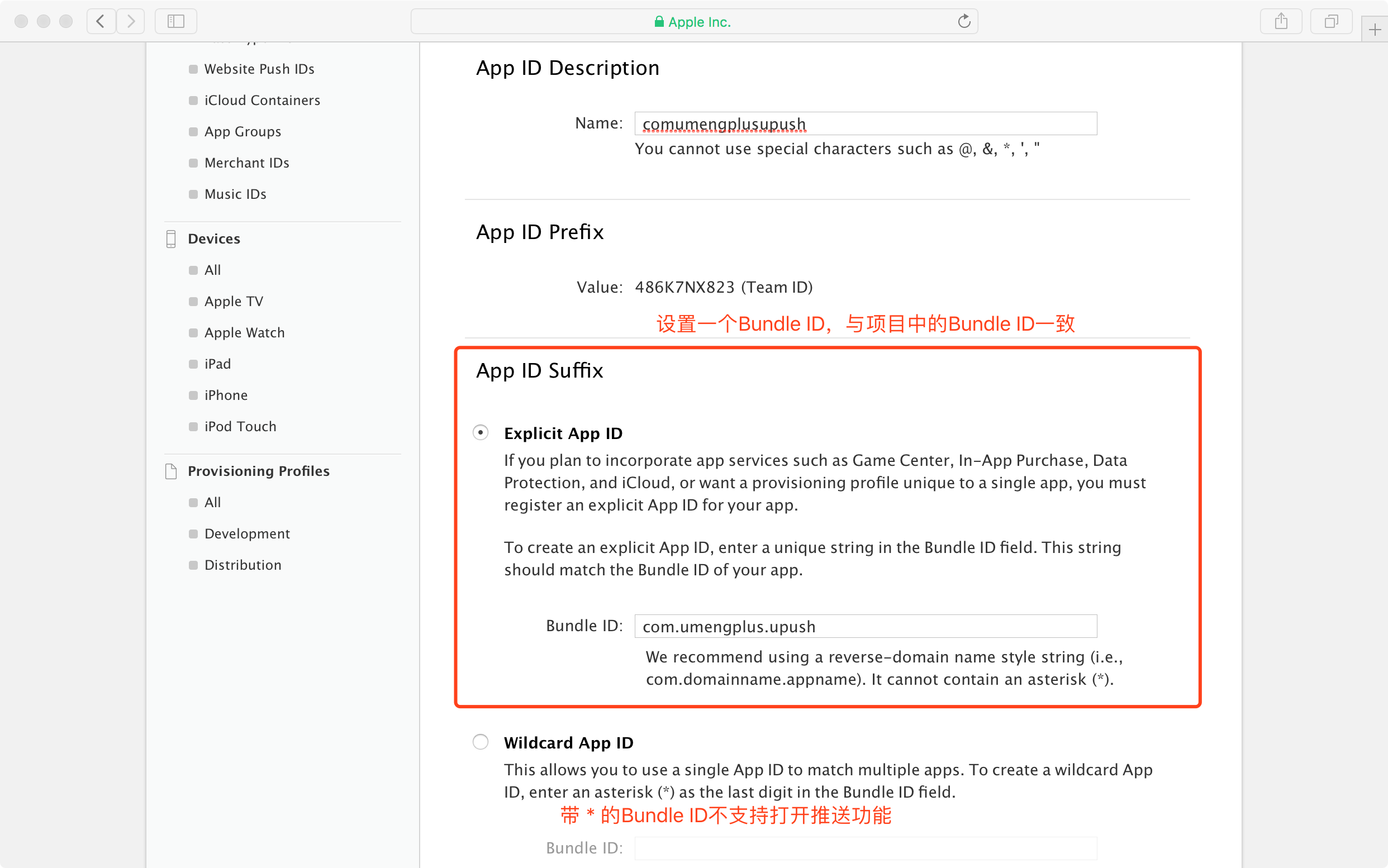
Task: Open Apple TV devices
Action: [x=234, y=302]
